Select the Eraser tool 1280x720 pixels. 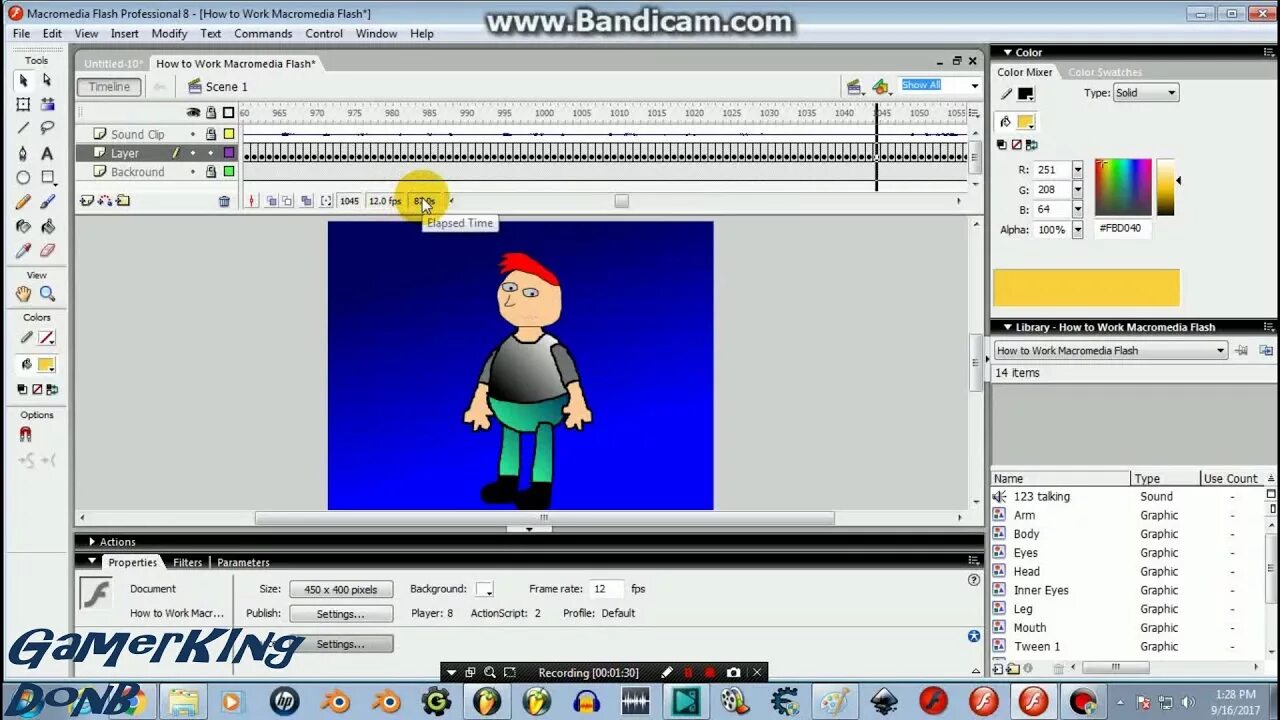point(47,251)
